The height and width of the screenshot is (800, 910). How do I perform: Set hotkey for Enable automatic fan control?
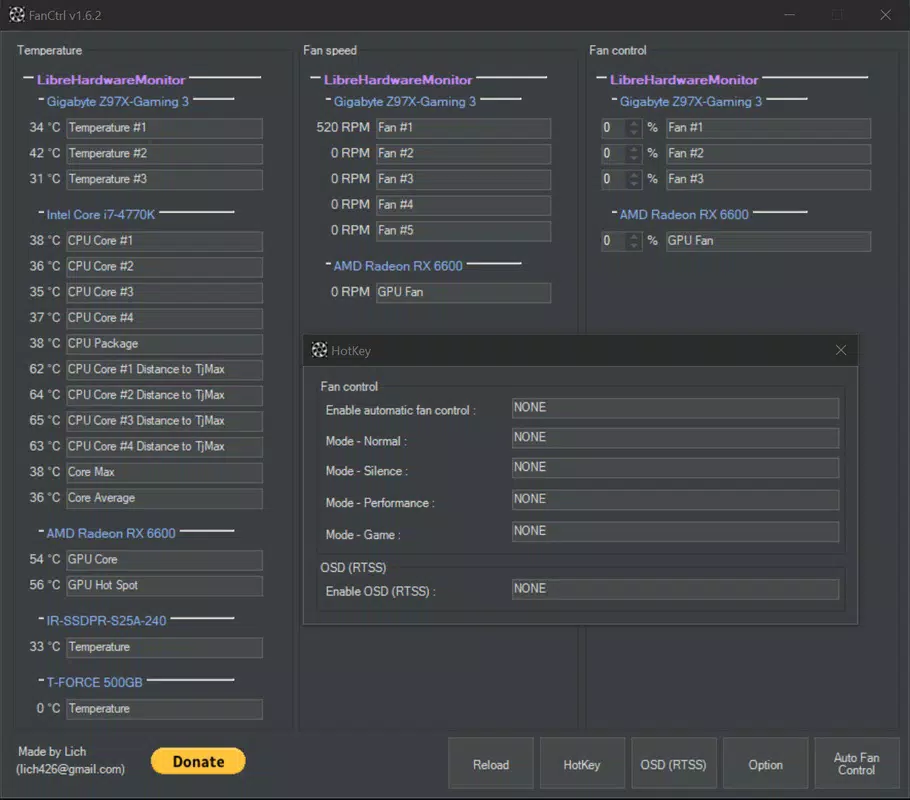pyautogui.click(x=675, y=408)
